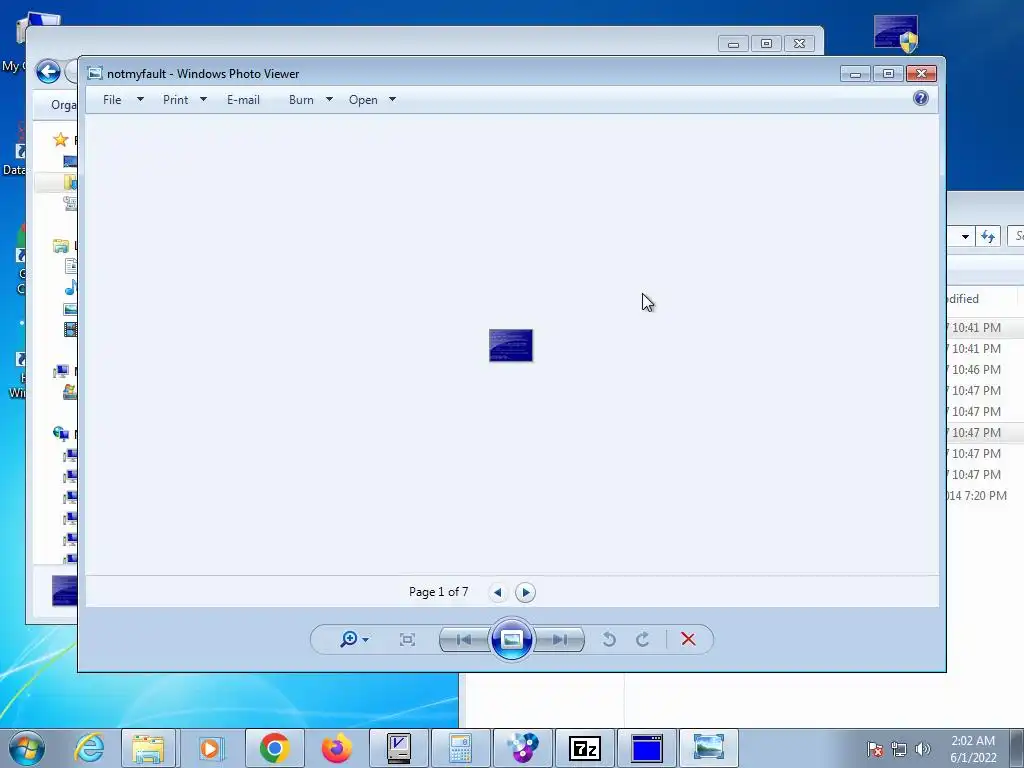Viewport: 1024px width, 768px height.
Task: Rotate image counterclockwise
Action: (609, 639)
